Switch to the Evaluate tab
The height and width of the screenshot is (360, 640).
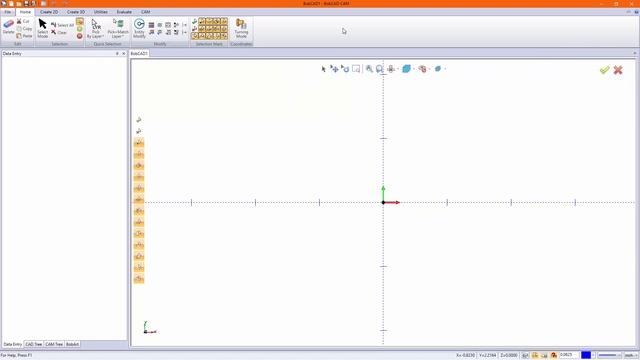pos(124,12)
